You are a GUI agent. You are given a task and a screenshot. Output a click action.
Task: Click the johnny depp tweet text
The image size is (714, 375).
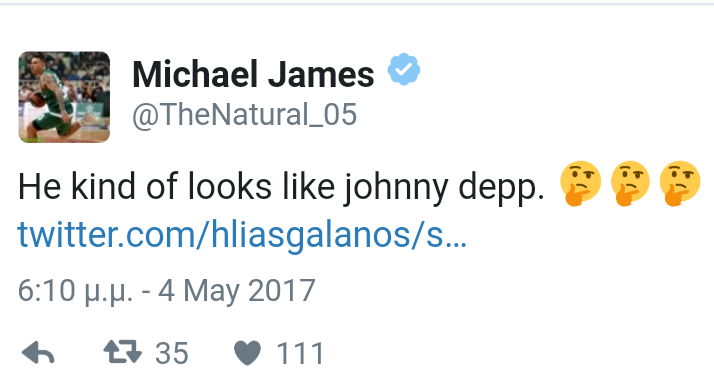tap(281, 187)
